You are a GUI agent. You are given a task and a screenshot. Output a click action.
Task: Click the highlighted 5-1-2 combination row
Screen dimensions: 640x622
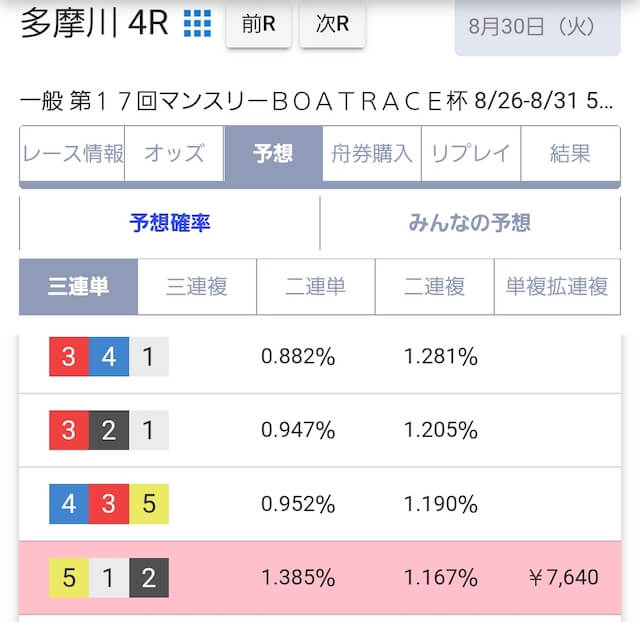[320, 578]
